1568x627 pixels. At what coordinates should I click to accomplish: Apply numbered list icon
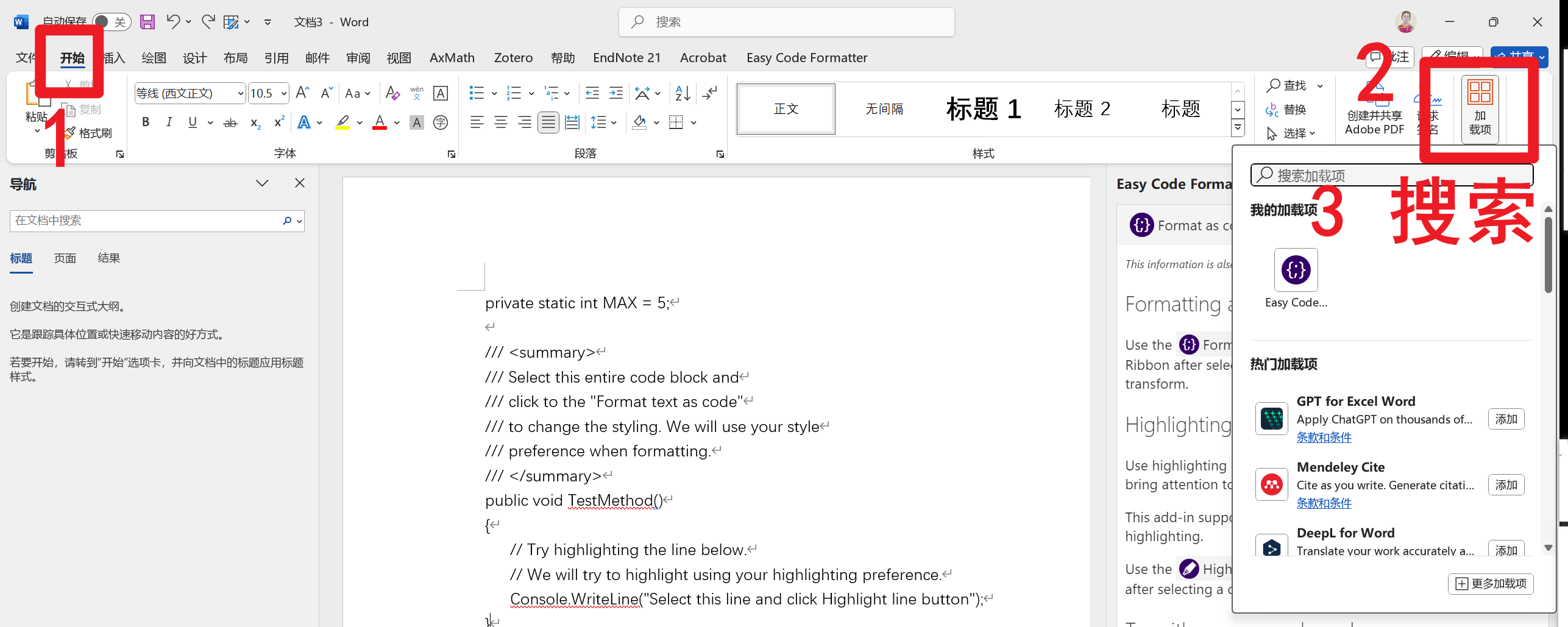click(x=514, y=93)
